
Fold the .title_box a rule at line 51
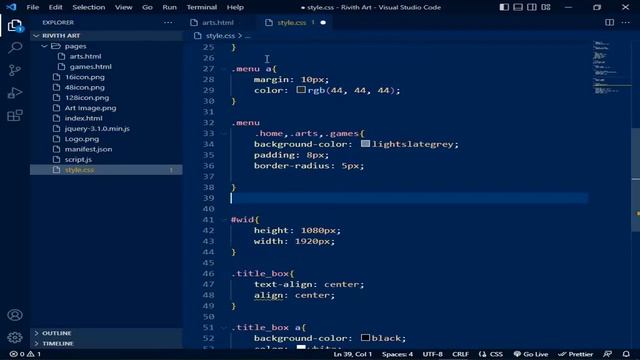pos(224,327)
